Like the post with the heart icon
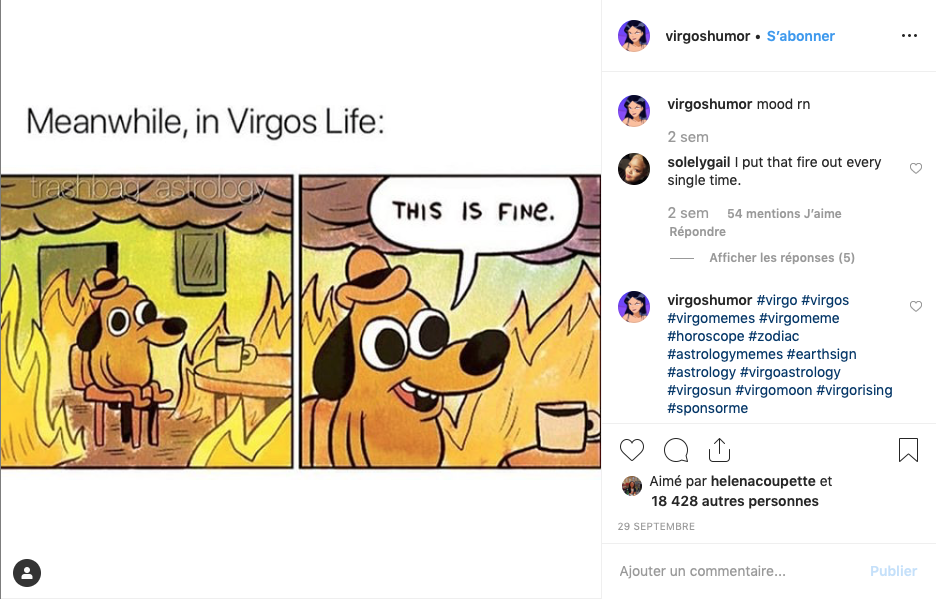 point(632,450)
